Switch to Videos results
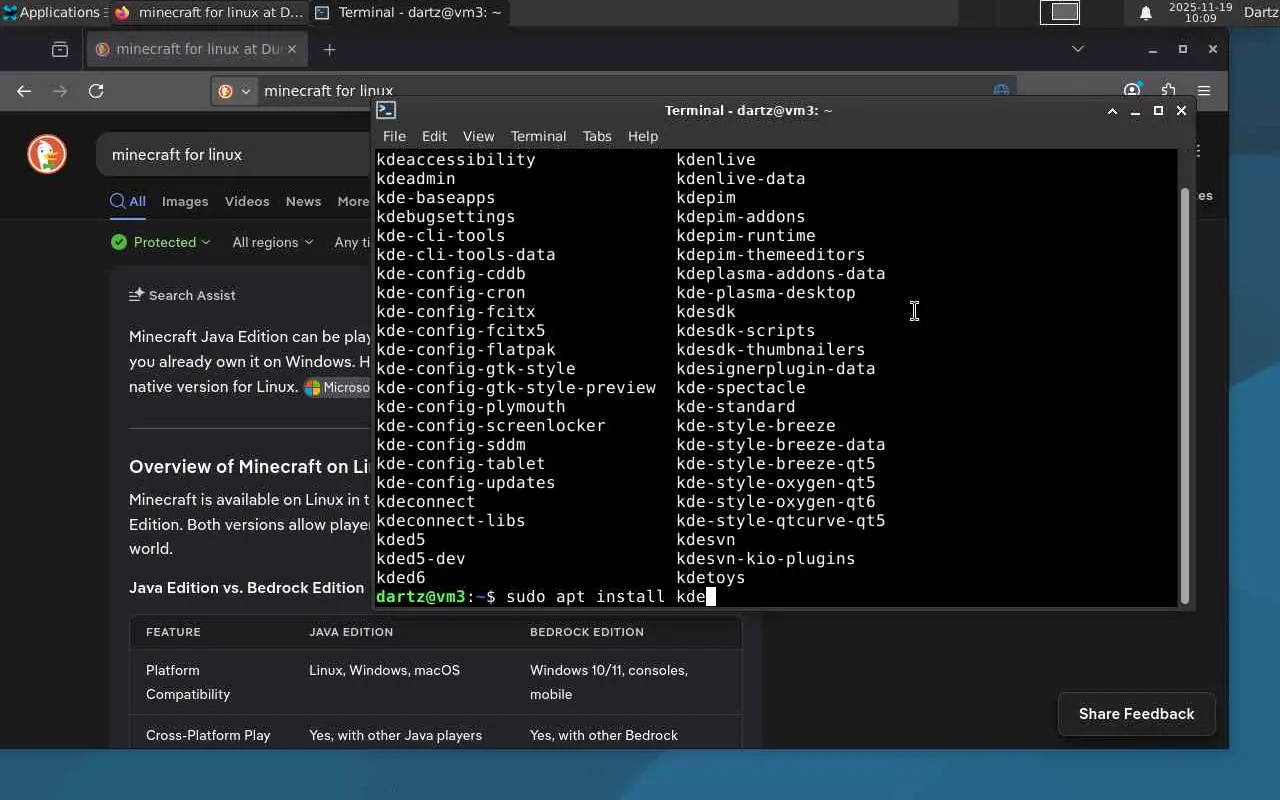 (x=247, y=201)
